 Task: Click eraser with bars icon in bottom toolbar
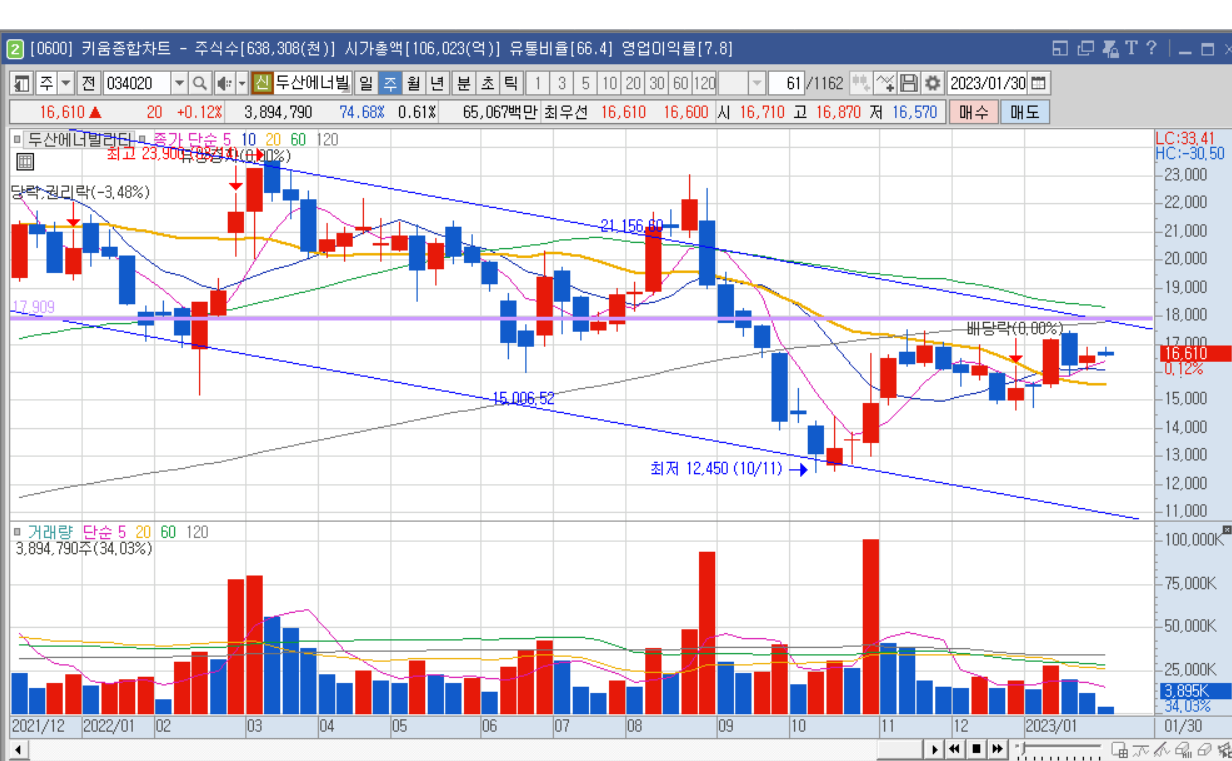(1185, 749)
